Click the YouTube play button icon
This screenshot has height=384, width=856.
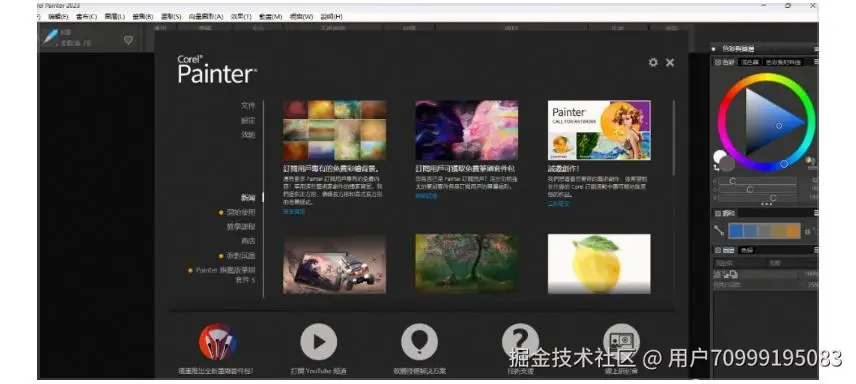tap(318, 341)
